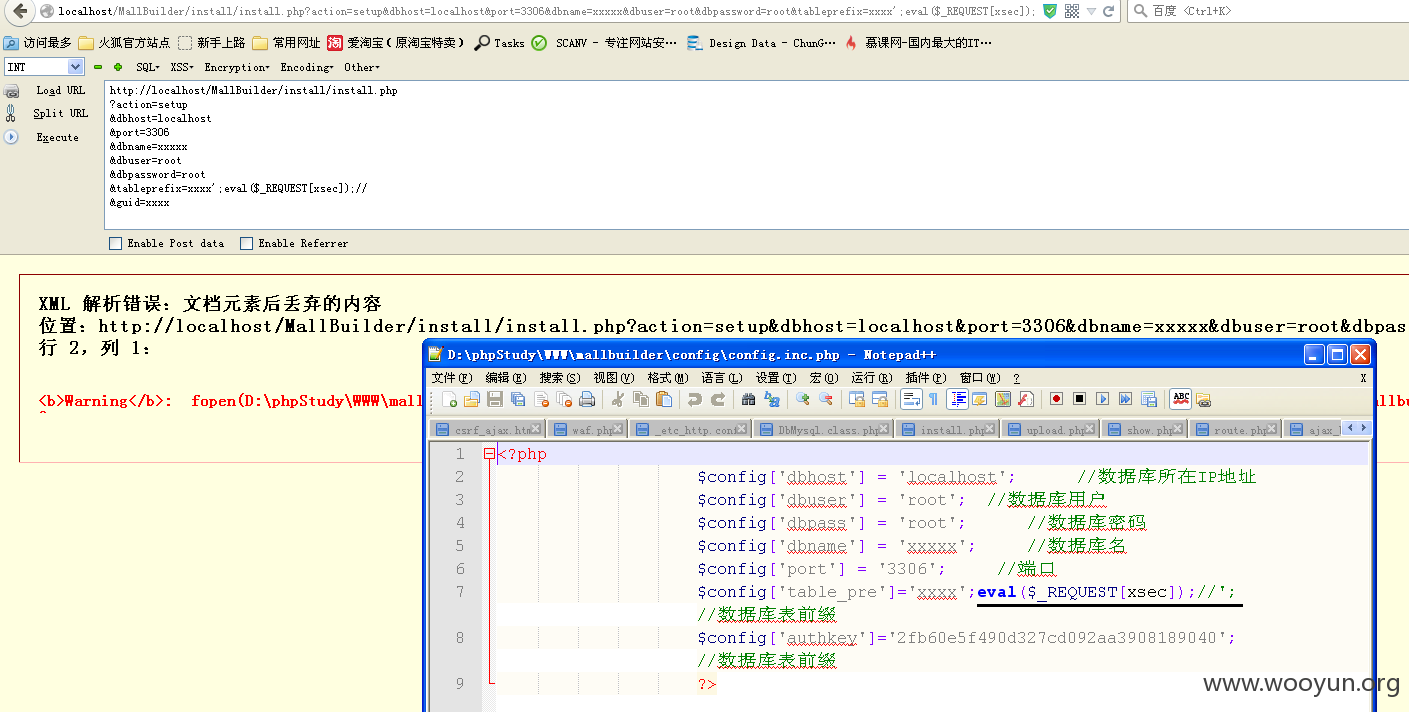Click the Find binoculars icon in Notepad++
The height and width of the screenshot is (712, 1409).
pyautogui.click(x=749, y=399)
